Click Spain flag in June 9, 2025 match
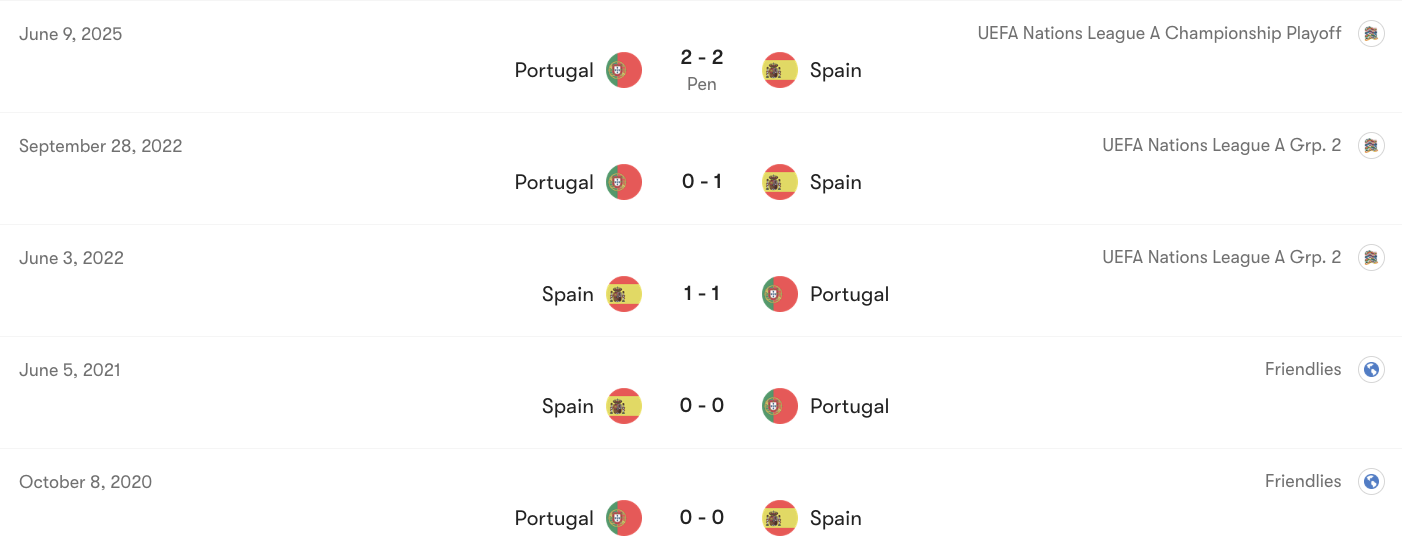 click(x=780, y=70)
